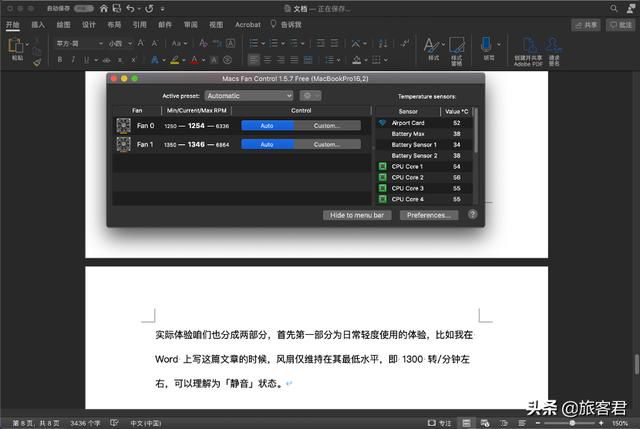Click the Comments button in Word
Screen dimensions: 640x429
[x=620, y=25]
